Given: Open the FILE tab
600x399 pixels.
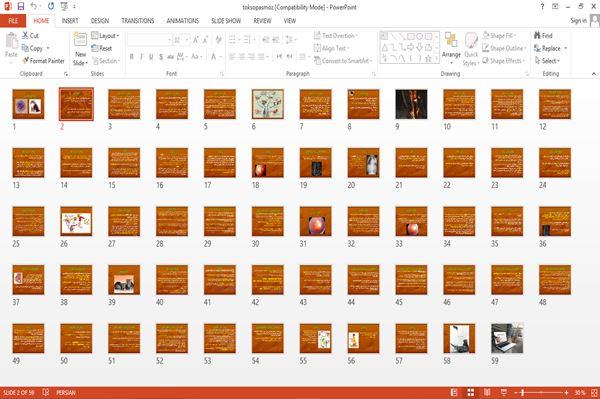Looking at the screenshot, I should click(13, 21).
